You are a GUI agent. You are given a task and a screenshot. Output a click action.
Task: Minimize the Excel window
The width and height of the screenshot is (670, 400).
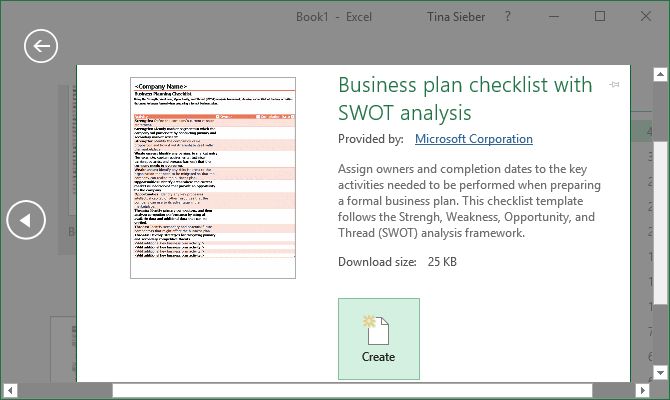[x=554, y=17]
